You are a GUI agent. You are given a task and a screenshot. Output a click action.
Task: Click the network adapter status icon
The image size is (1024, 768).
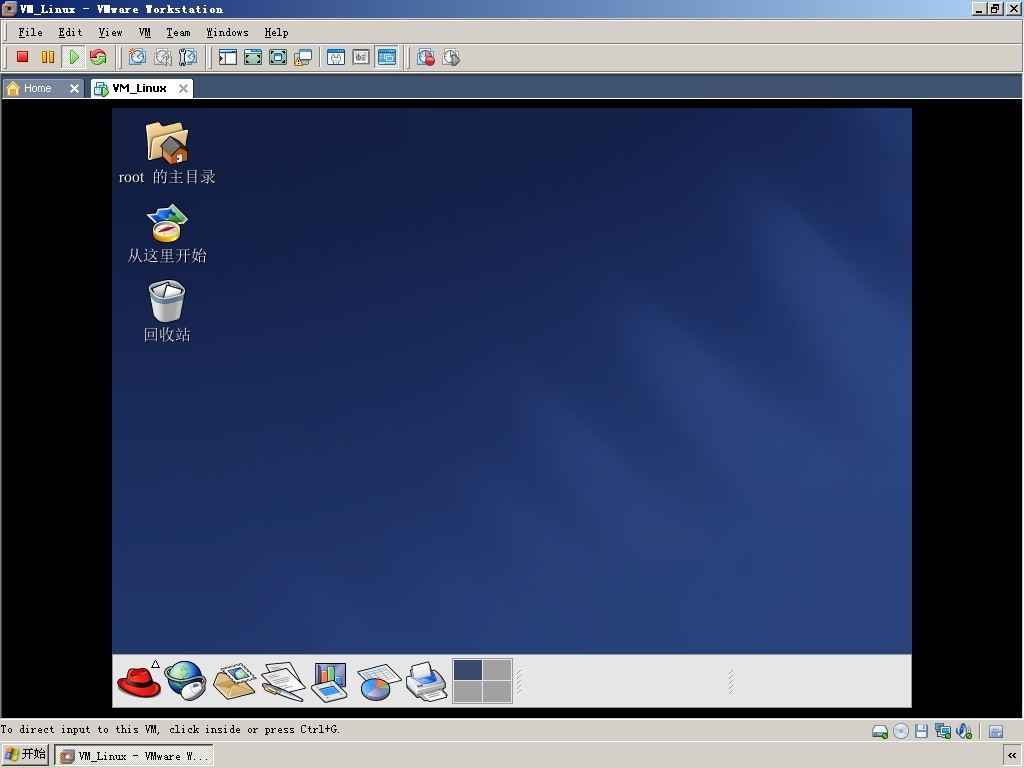942,731
